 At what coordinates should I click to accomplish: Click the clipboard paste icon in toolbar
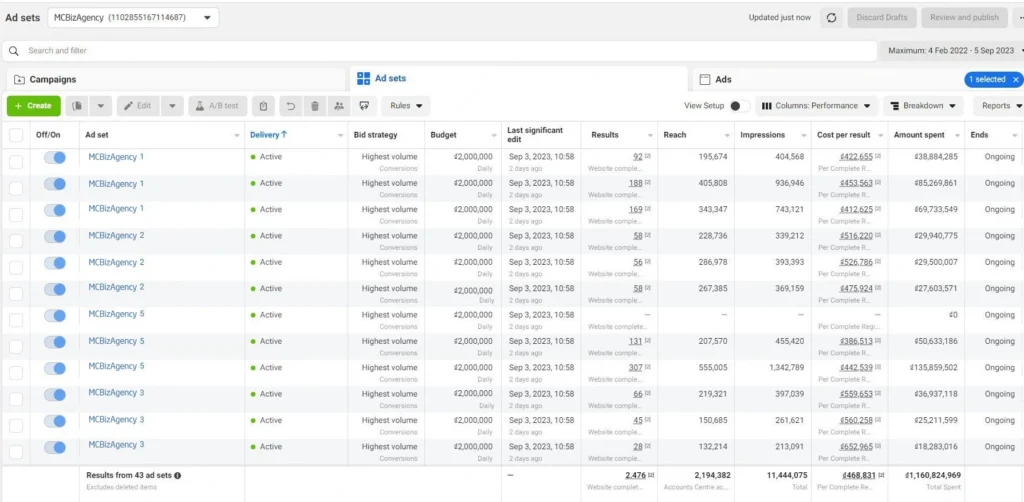(262, 105)
